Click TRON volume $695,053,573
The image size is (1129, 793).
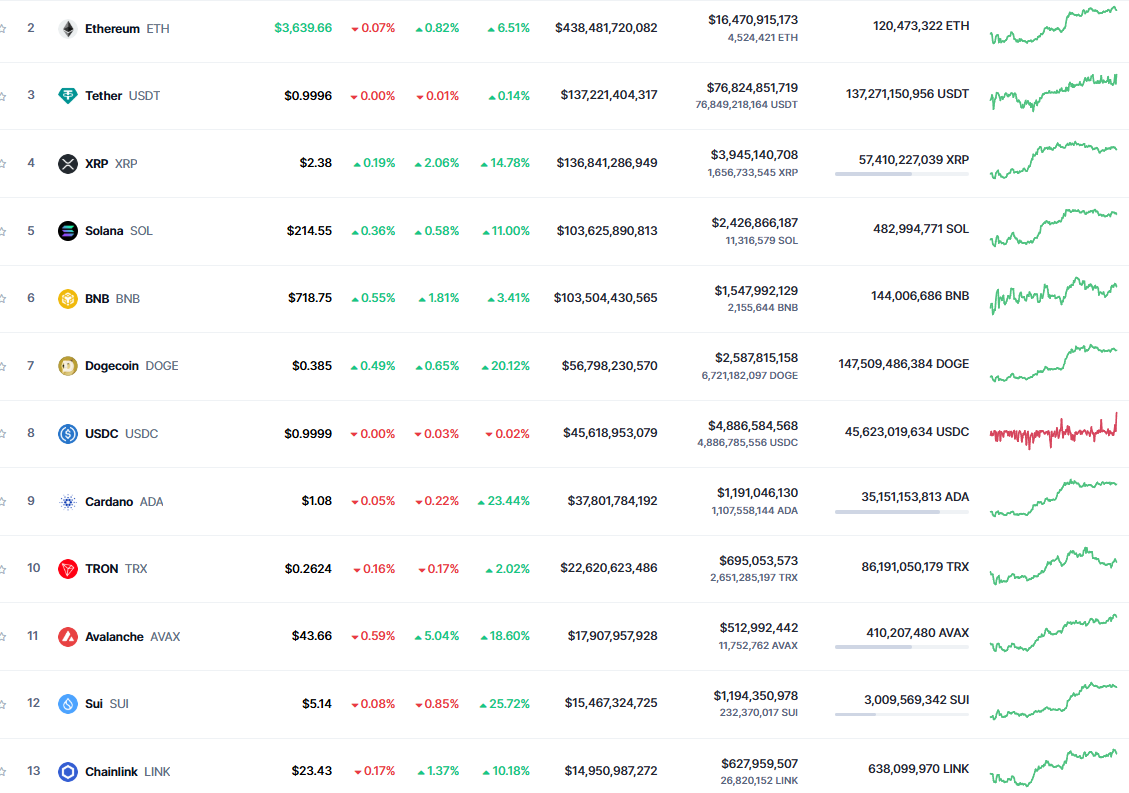(x=758, y=560)
